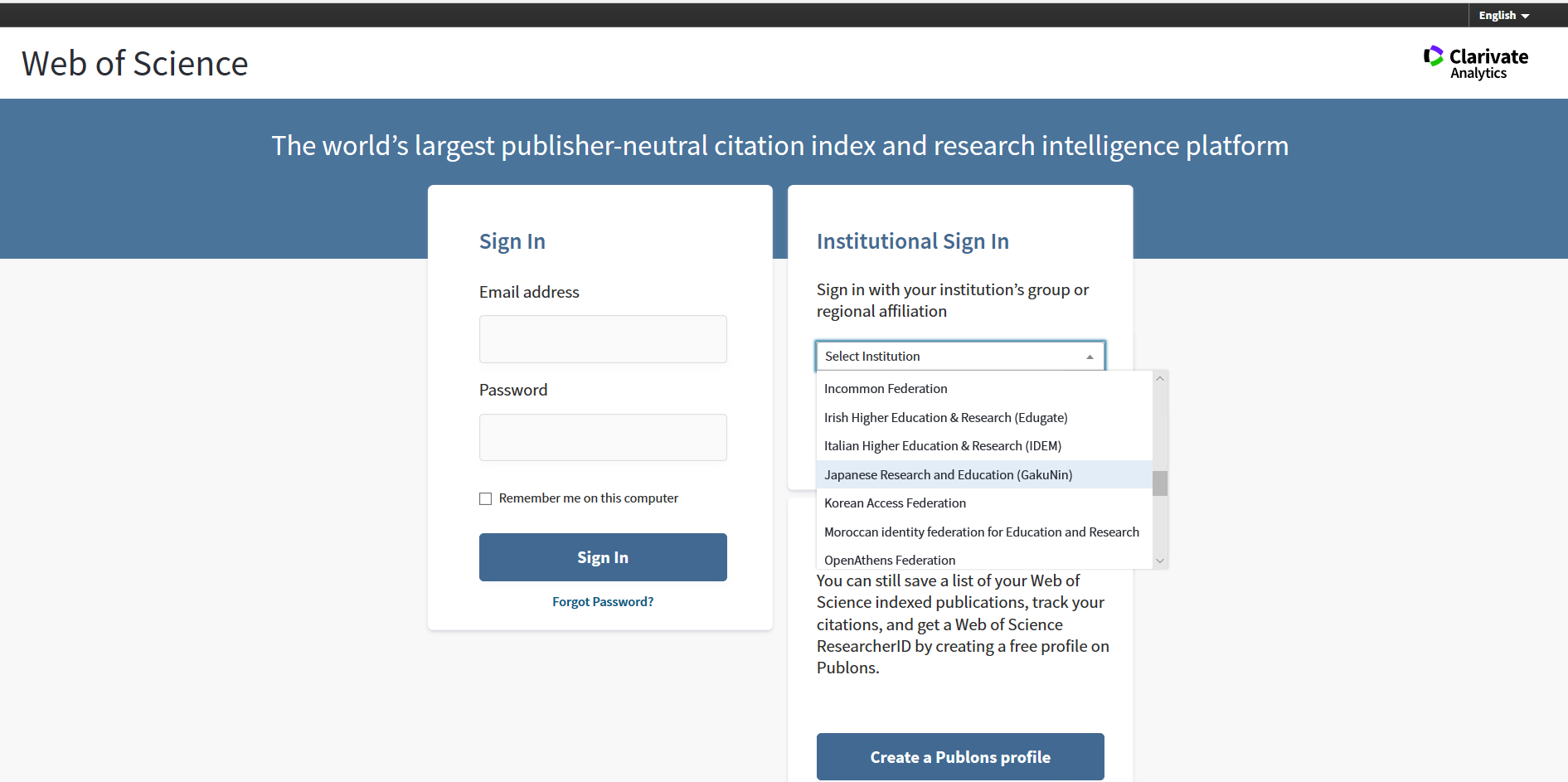Click the Sign In button
This screenshot has width=1568, height=782.
click(x=603, y=557)
